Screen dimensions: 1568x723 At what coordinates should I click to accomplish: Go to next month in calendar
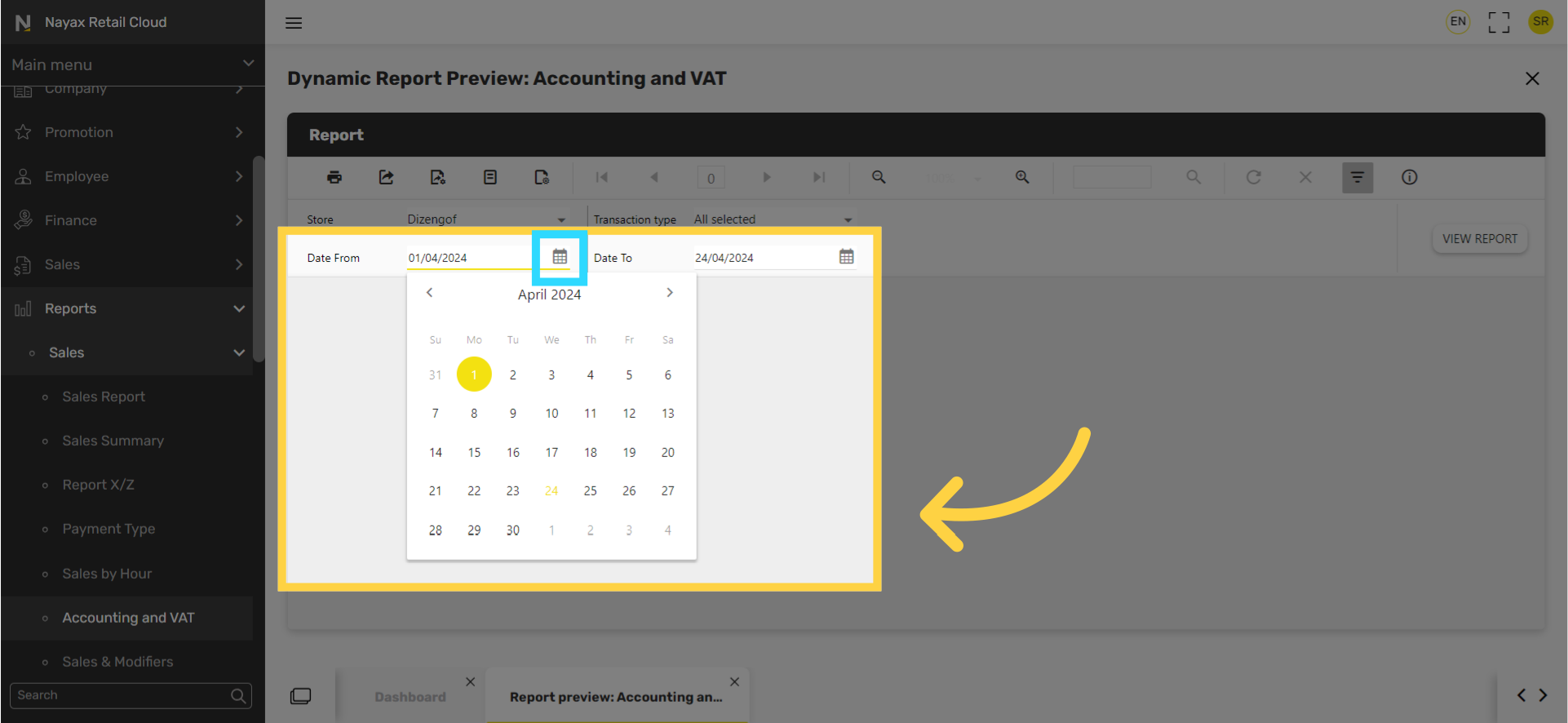[670, 293]
